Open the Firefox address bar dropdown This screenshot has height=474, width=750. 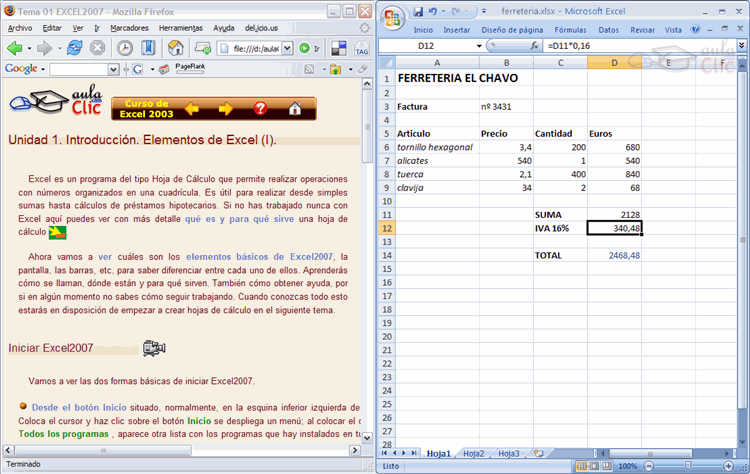289,48
